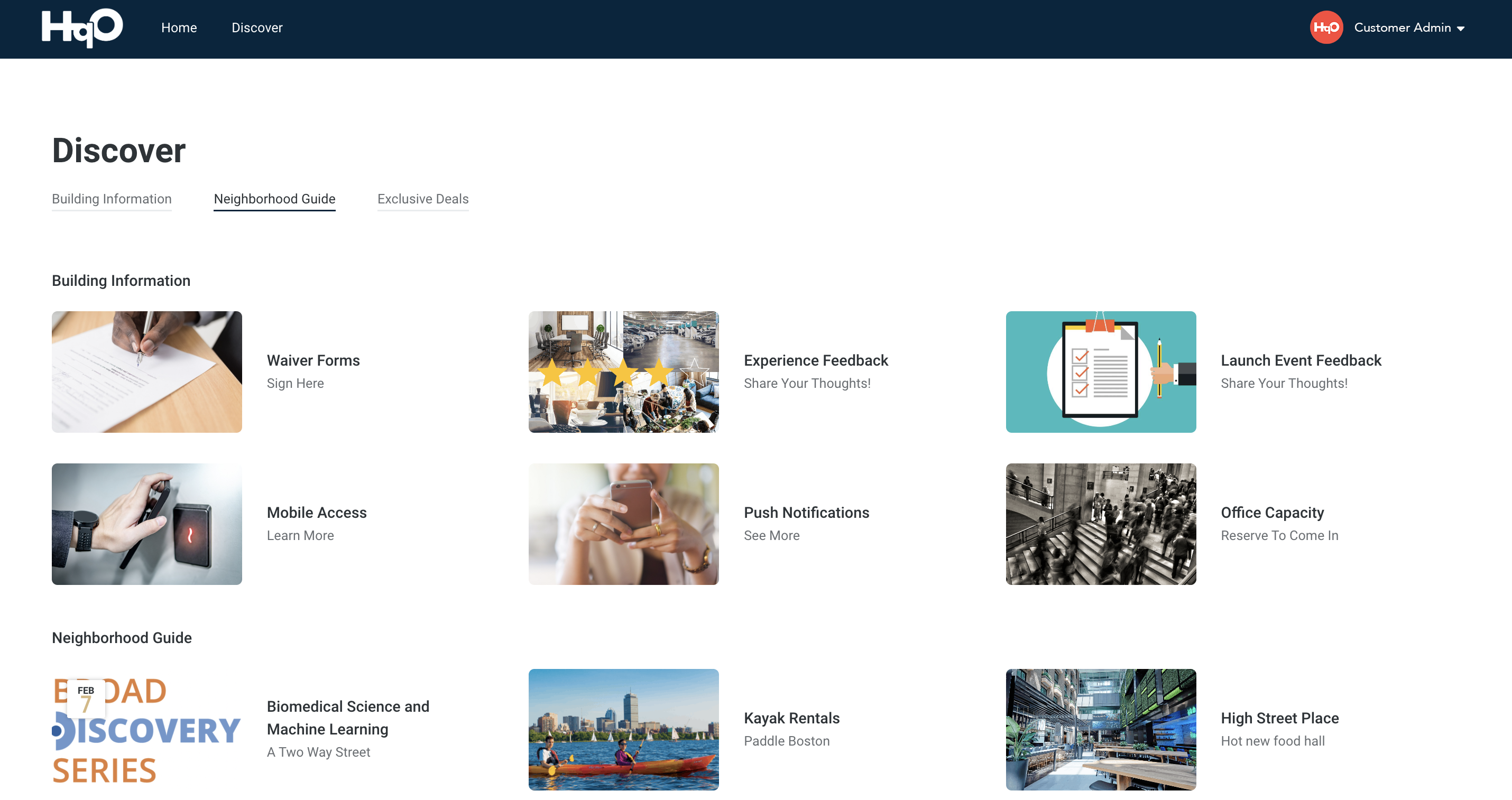Click the Mobile Access card reader photo

(147, 524)
